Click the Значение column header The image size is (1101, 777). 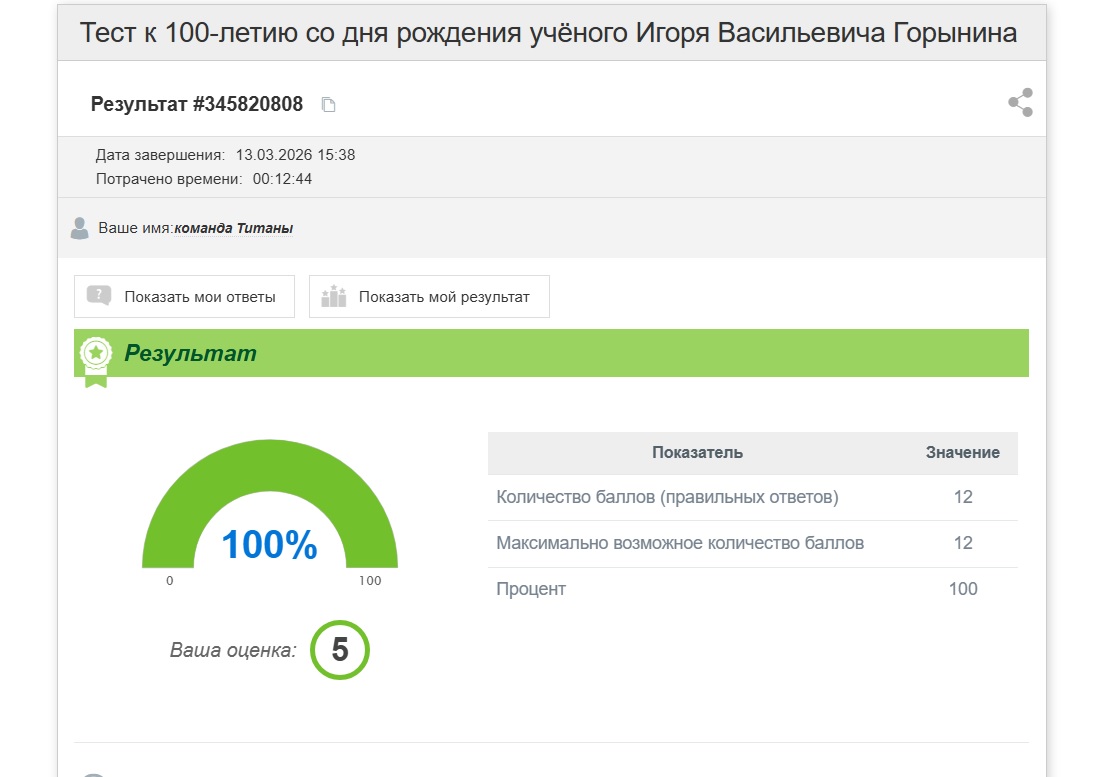pyautogui.click(x=962, y=452)
